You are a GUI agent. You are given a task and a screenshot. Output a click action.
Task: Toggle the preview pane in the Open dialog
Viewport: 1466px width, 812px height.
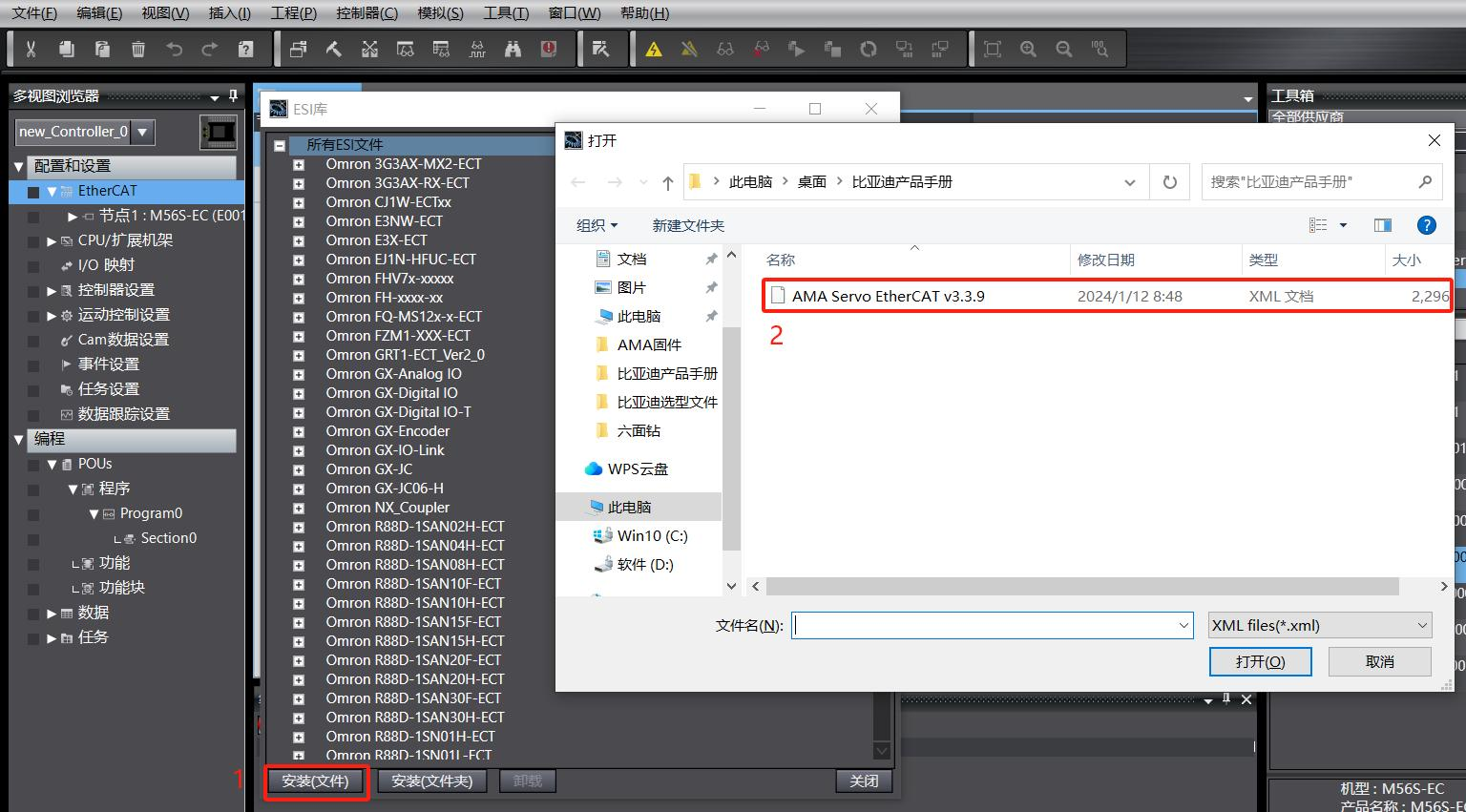(1382, 225)
